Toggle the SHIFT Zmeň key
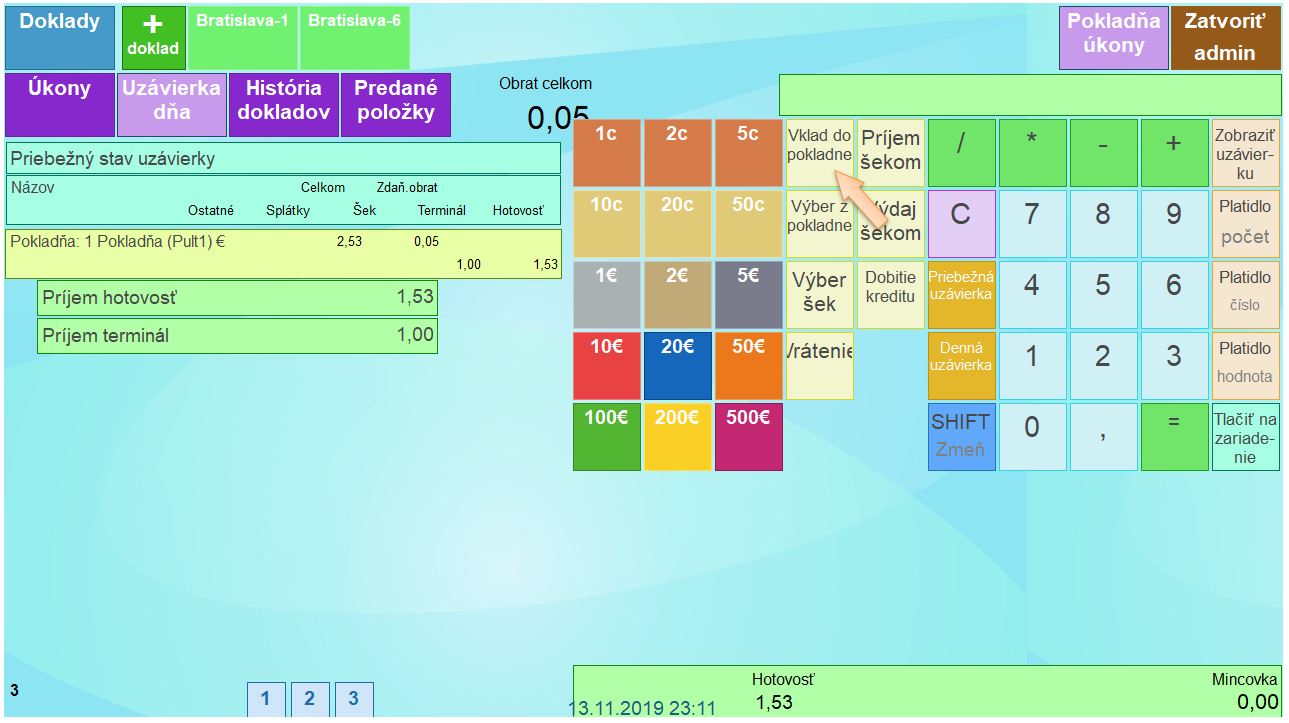The height and width of the screenshot is (723, 1289). point(961,437)
